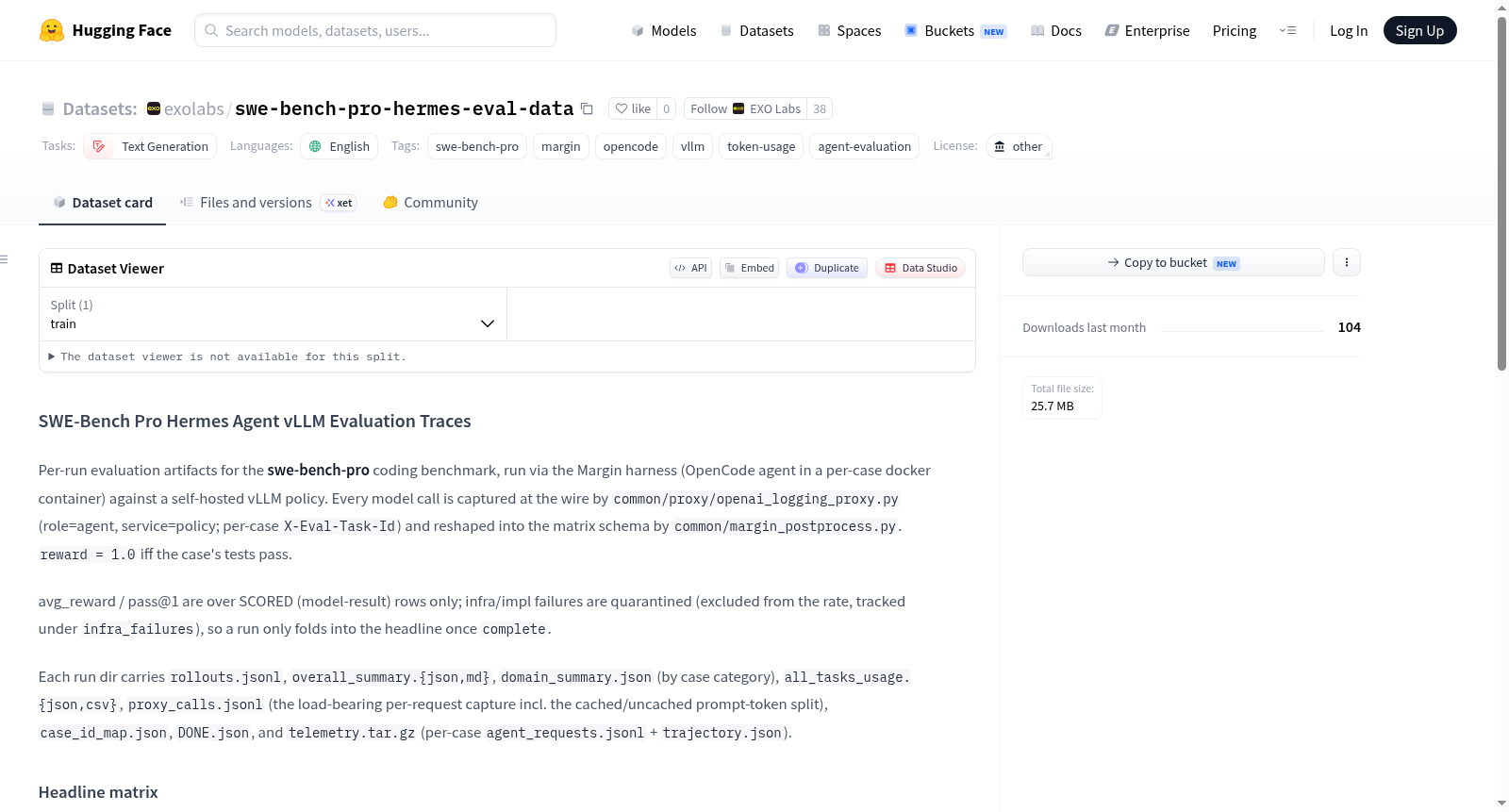Click the heart like button
The image size is (1509, 812).
[x=633, y=108]
